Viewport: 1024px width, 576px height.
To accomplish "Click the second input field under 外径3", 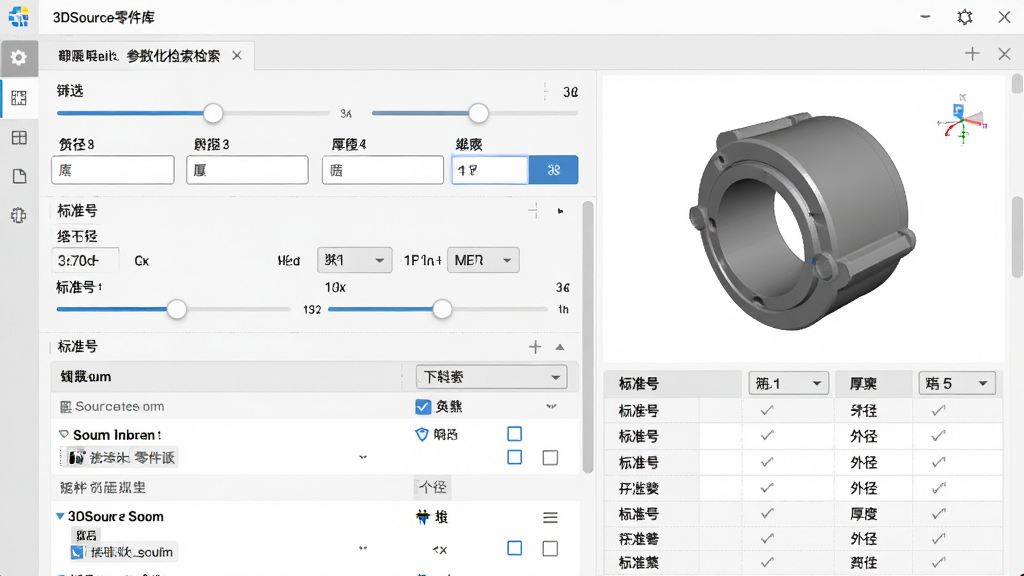I will (x=248, y=170).
